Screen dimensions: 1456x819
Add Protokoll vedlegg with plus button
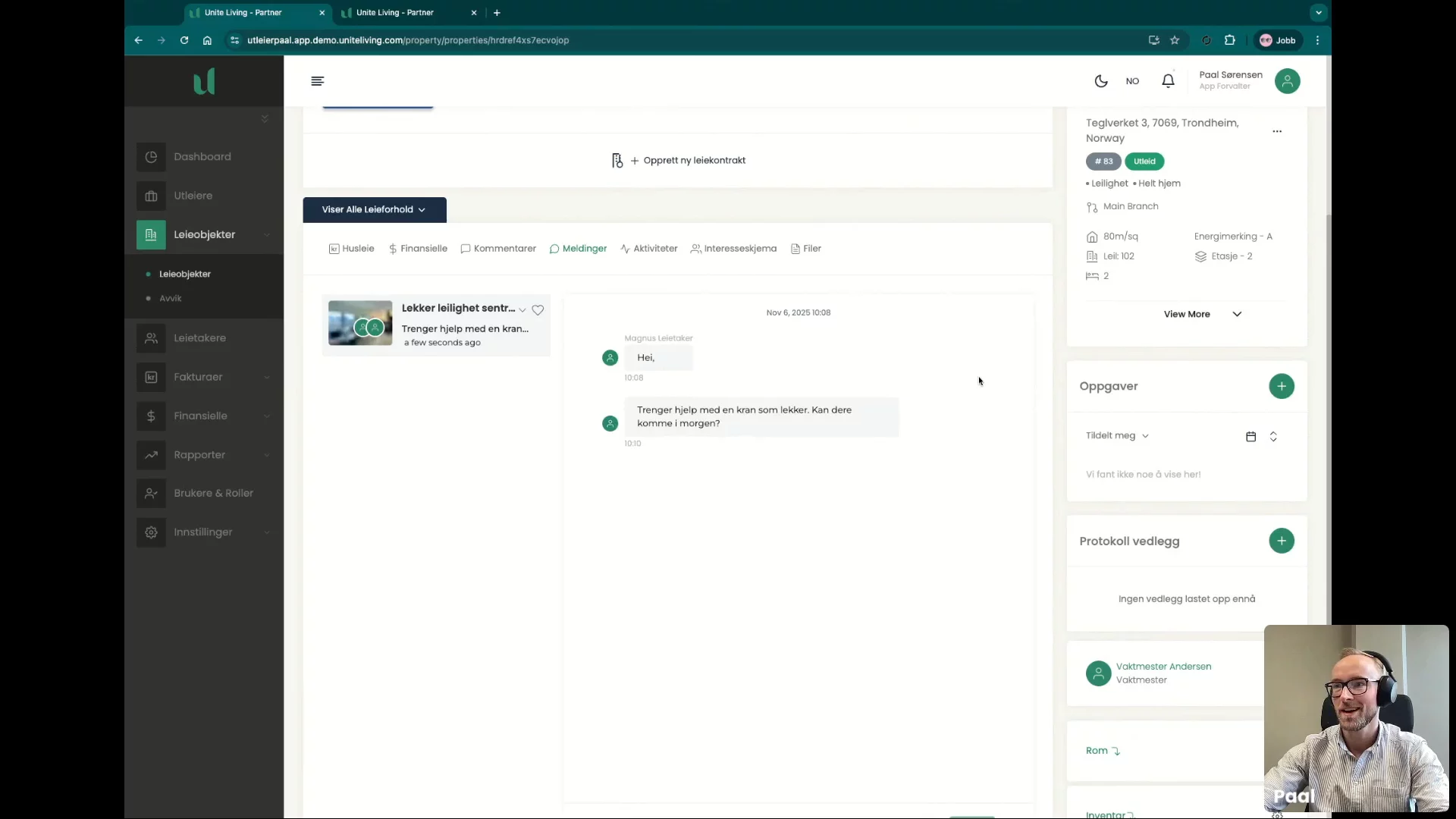click(x=1281, y=541)
